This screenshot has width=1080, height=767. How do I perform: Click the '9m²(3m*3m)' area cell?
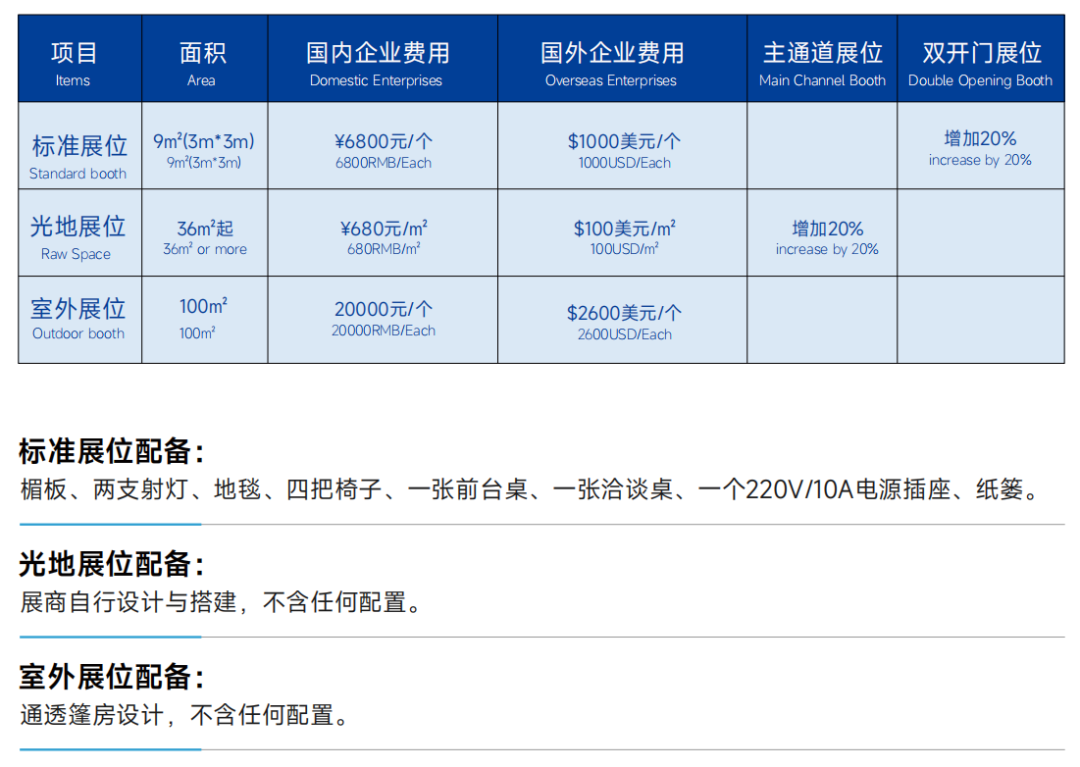click(x=205, y=146)
